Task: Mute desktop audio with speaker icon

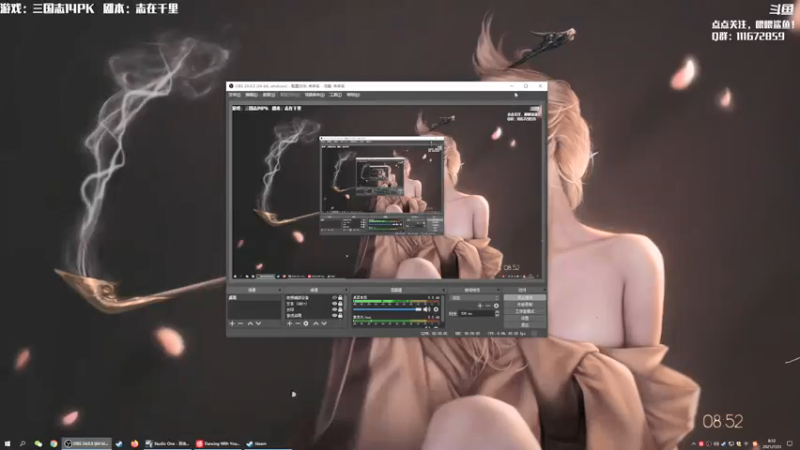Action: pos(427,310)
